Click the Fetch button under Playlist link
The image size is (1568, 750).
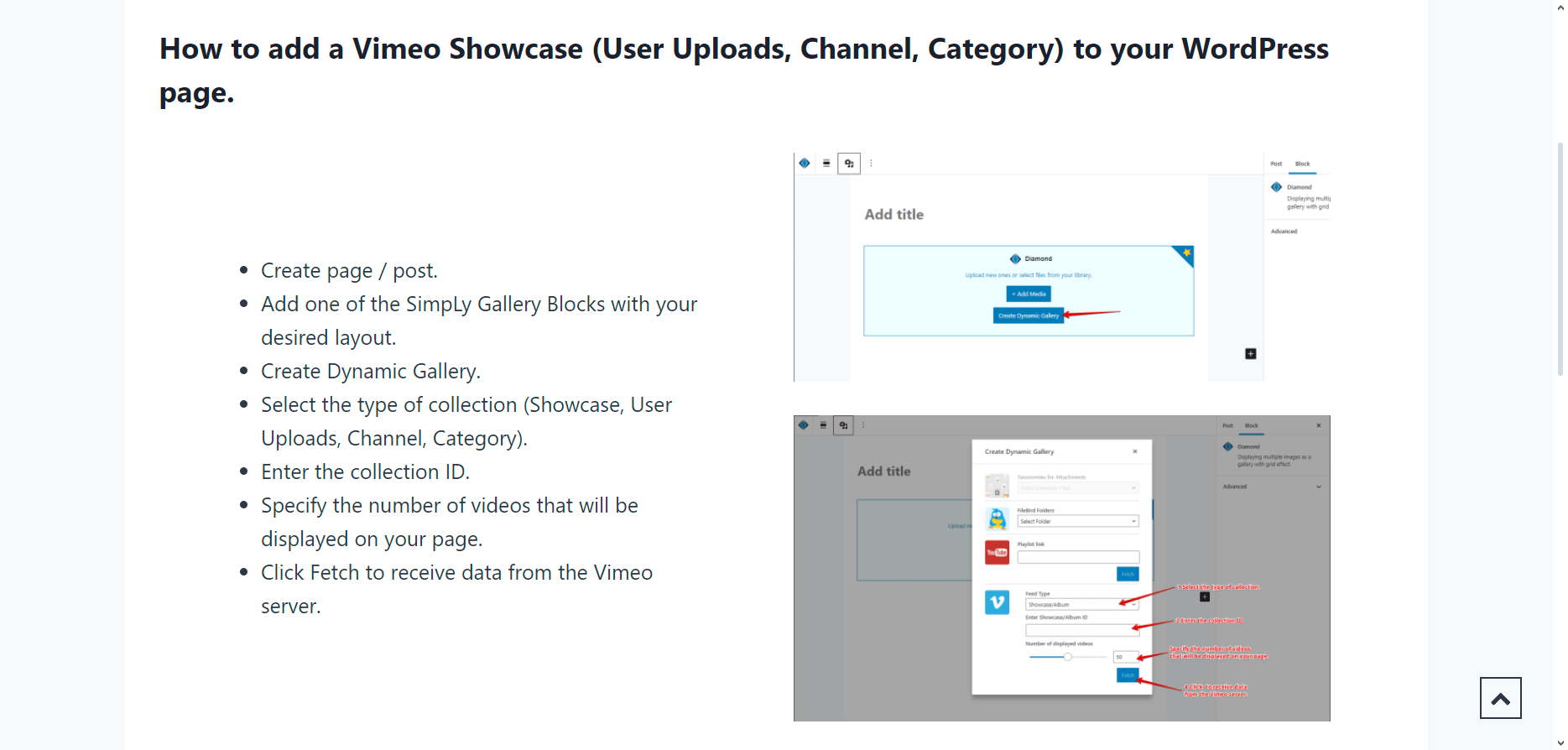pos(1128,574)
